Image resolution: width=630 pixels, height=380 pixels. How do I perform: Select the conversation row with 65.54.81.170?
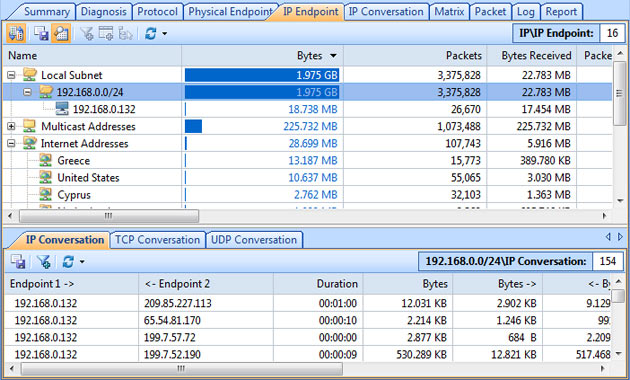click(307, 321)
